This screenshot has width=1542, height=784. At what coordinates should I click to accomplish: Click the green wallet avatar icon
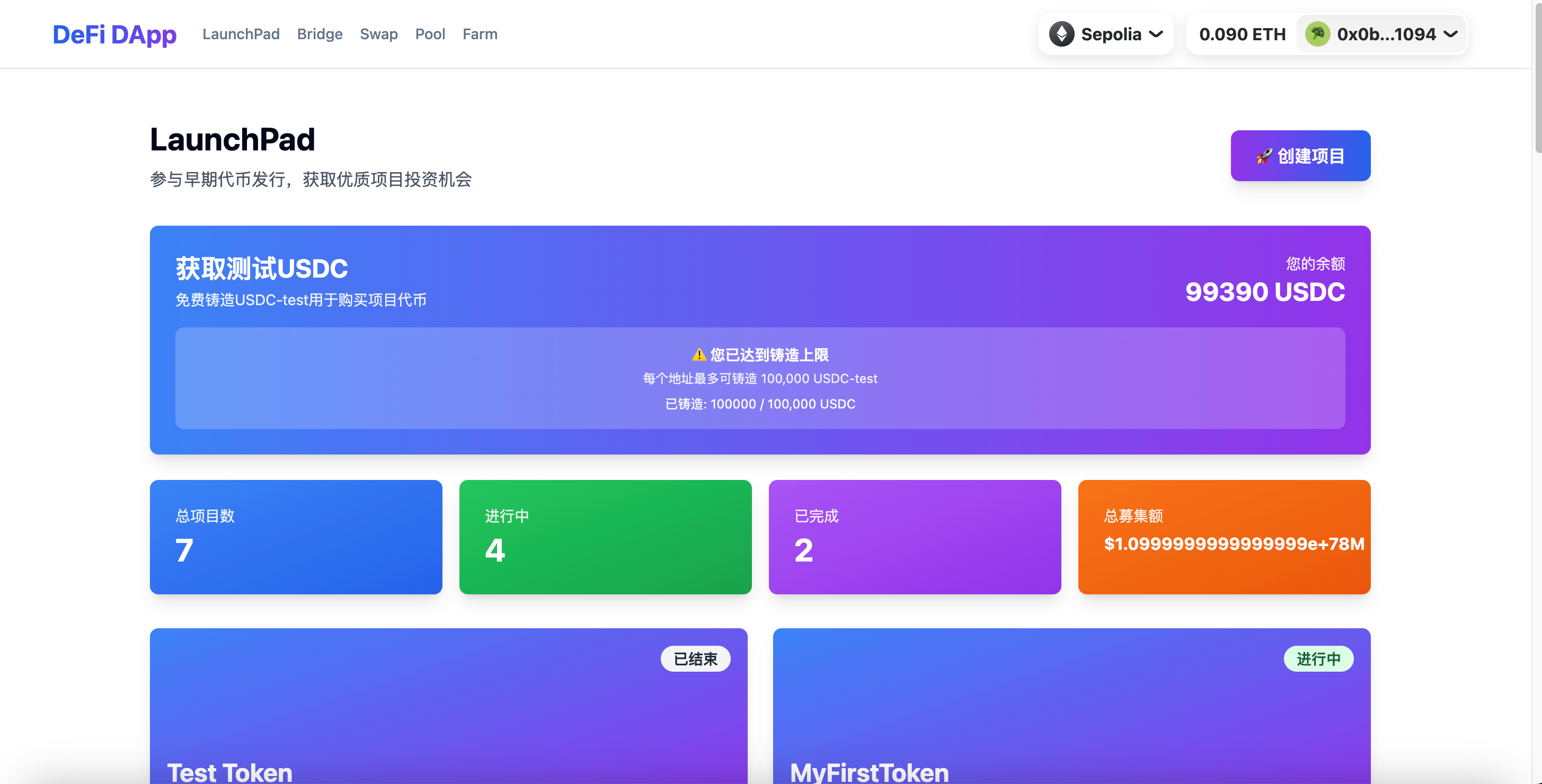coord(1317,34)
